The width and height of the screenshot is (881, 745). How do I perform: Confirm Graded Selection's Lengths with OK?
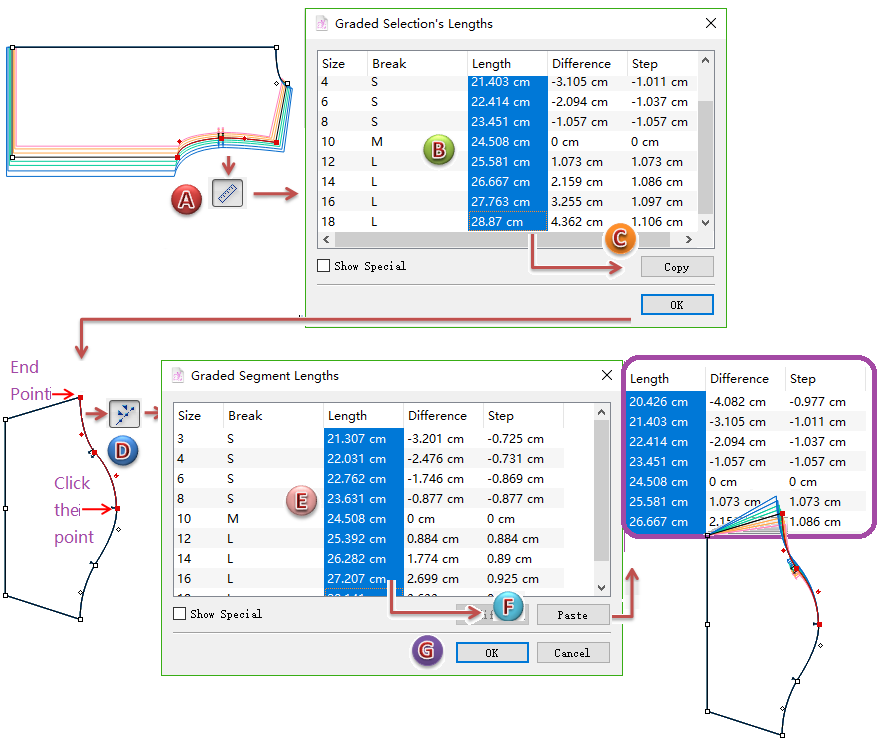pyautogui.click(x=677, y=305)
